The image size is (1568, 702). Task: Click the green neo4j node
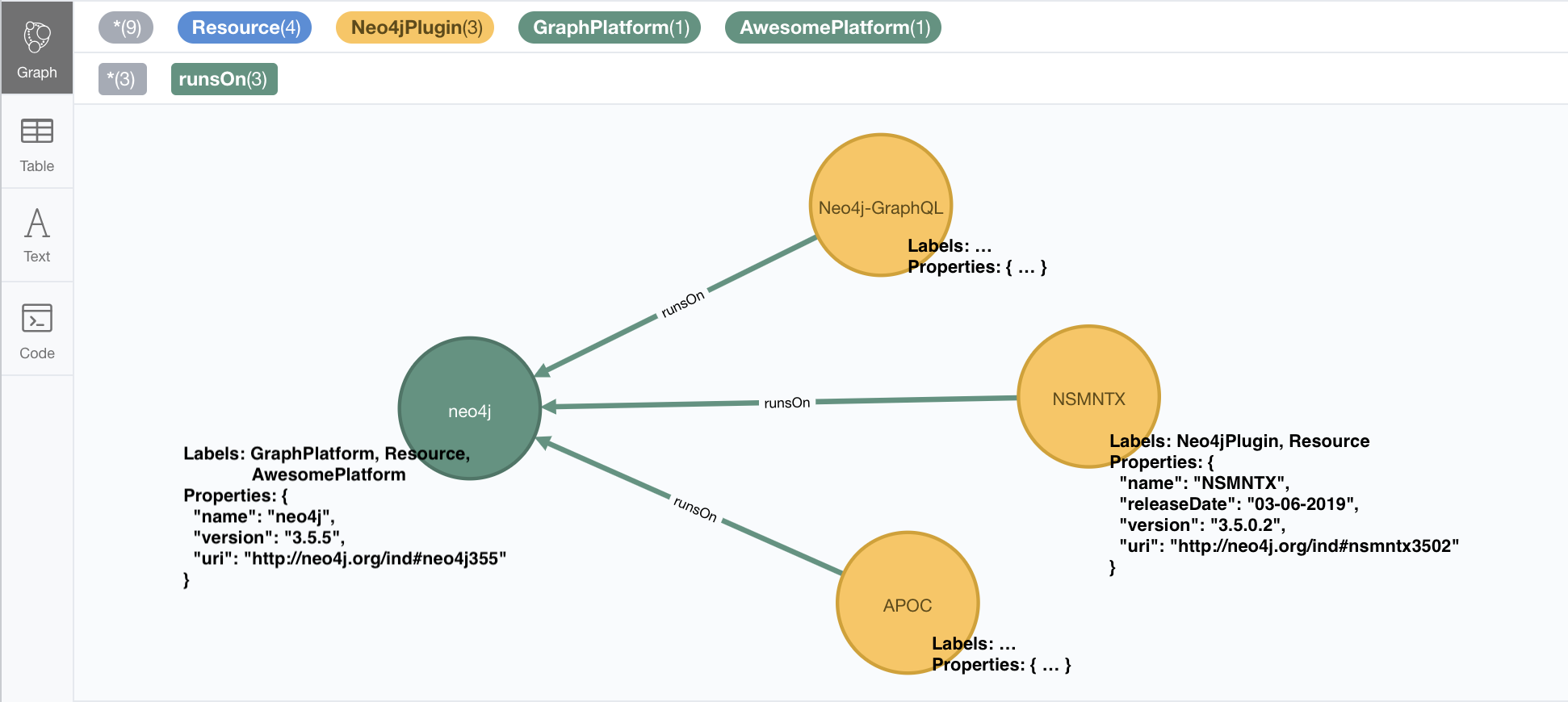click(x=470, y=408)
